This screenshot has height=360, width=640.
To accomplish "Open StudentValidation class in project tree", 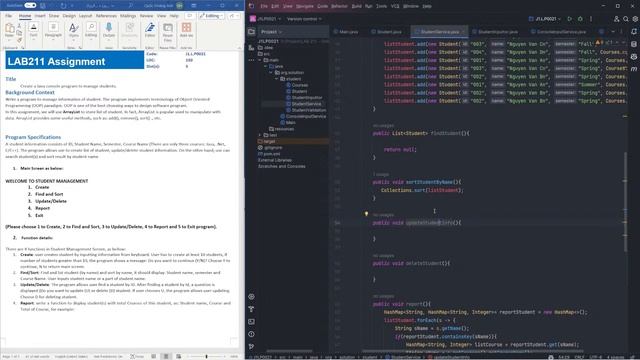I will tap(306, 110).
